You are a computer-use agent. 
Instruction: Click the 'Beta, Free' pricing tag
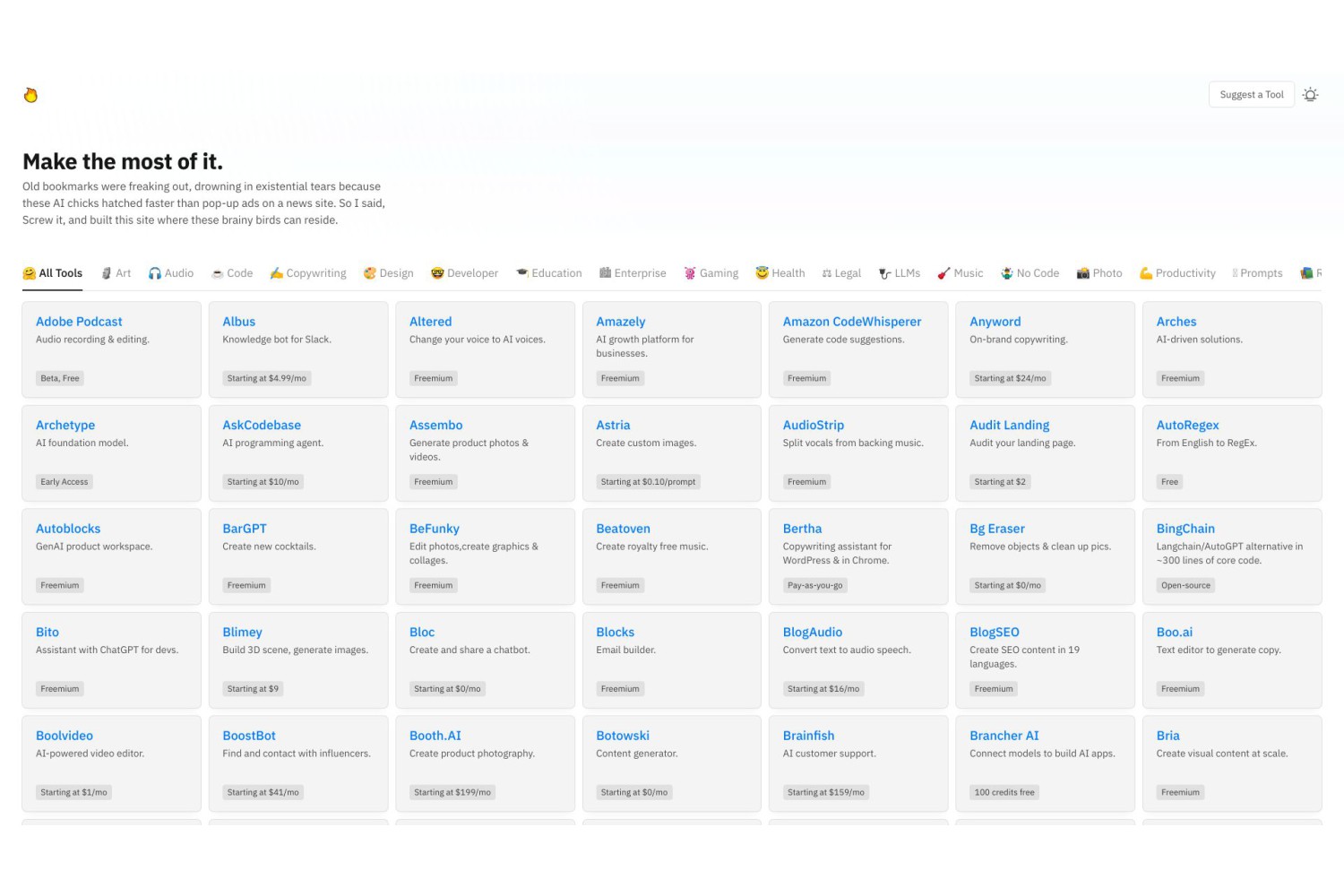click(x=60, y=378)
